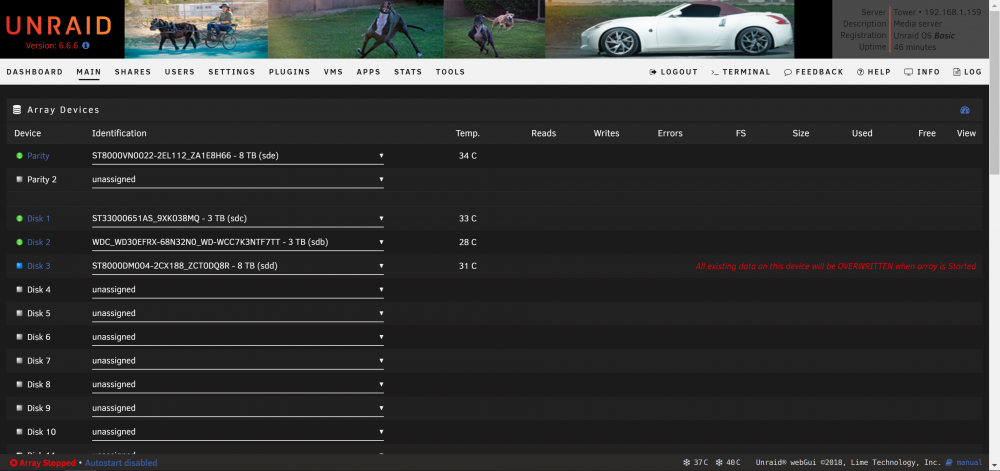Open the system Log
This screenshot has height=471, width=1000.
(967, 72)
